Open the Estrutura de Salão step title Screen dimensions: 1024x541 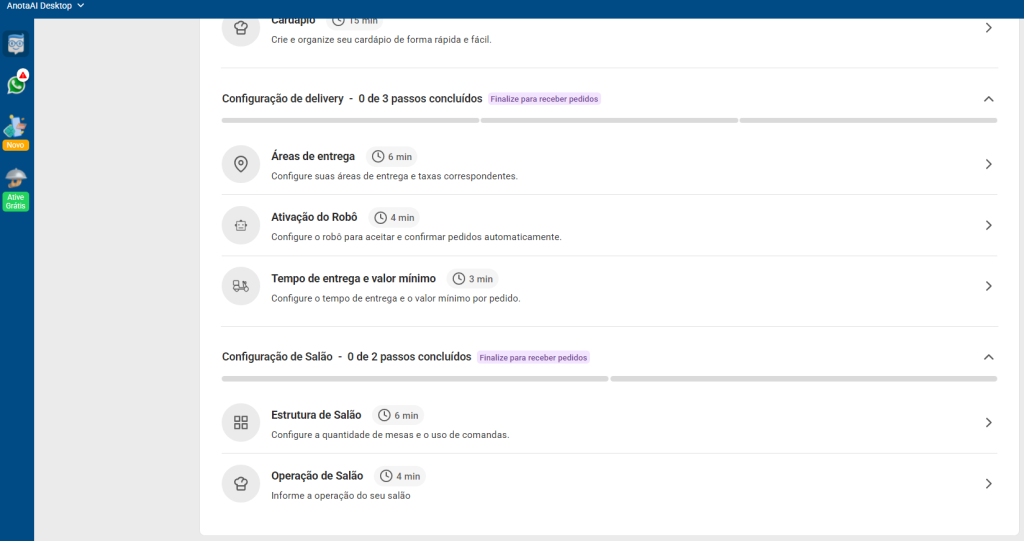pos(317,415)
